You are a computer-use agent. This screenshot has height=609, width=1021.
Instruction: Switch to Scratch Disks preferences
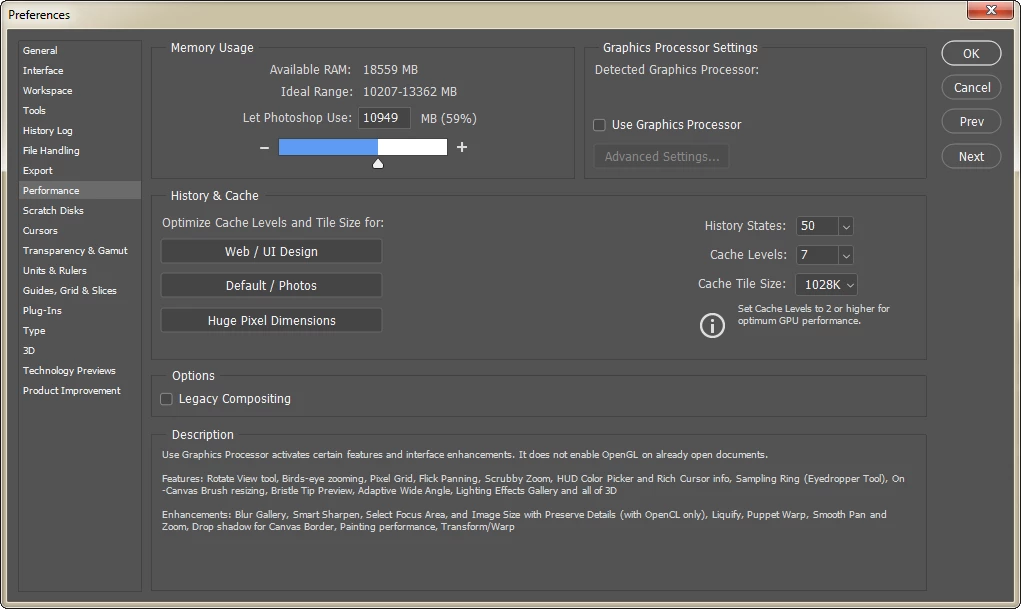point(79,210)
